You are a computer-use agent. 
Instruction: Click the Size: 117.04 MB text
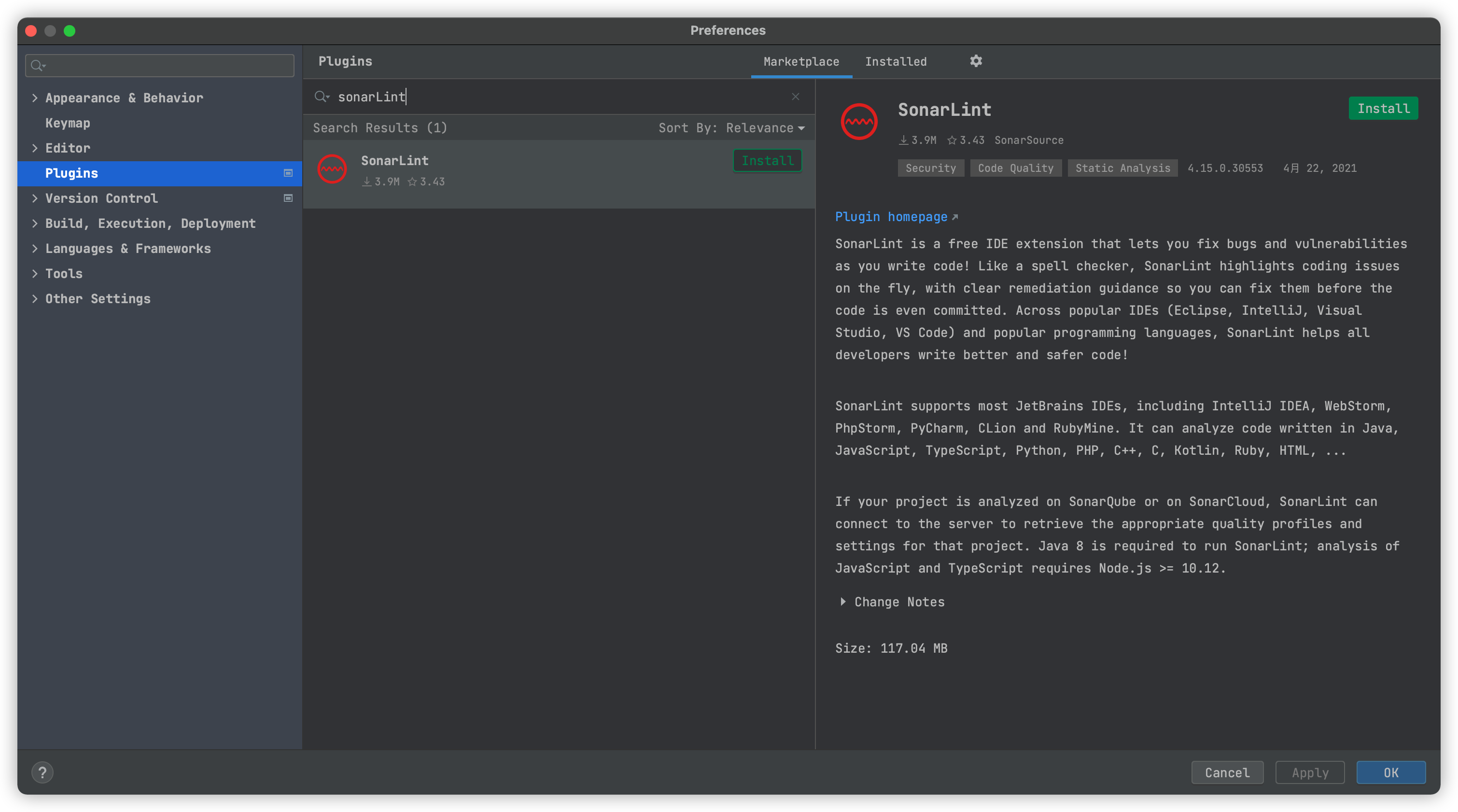point(891,648)
